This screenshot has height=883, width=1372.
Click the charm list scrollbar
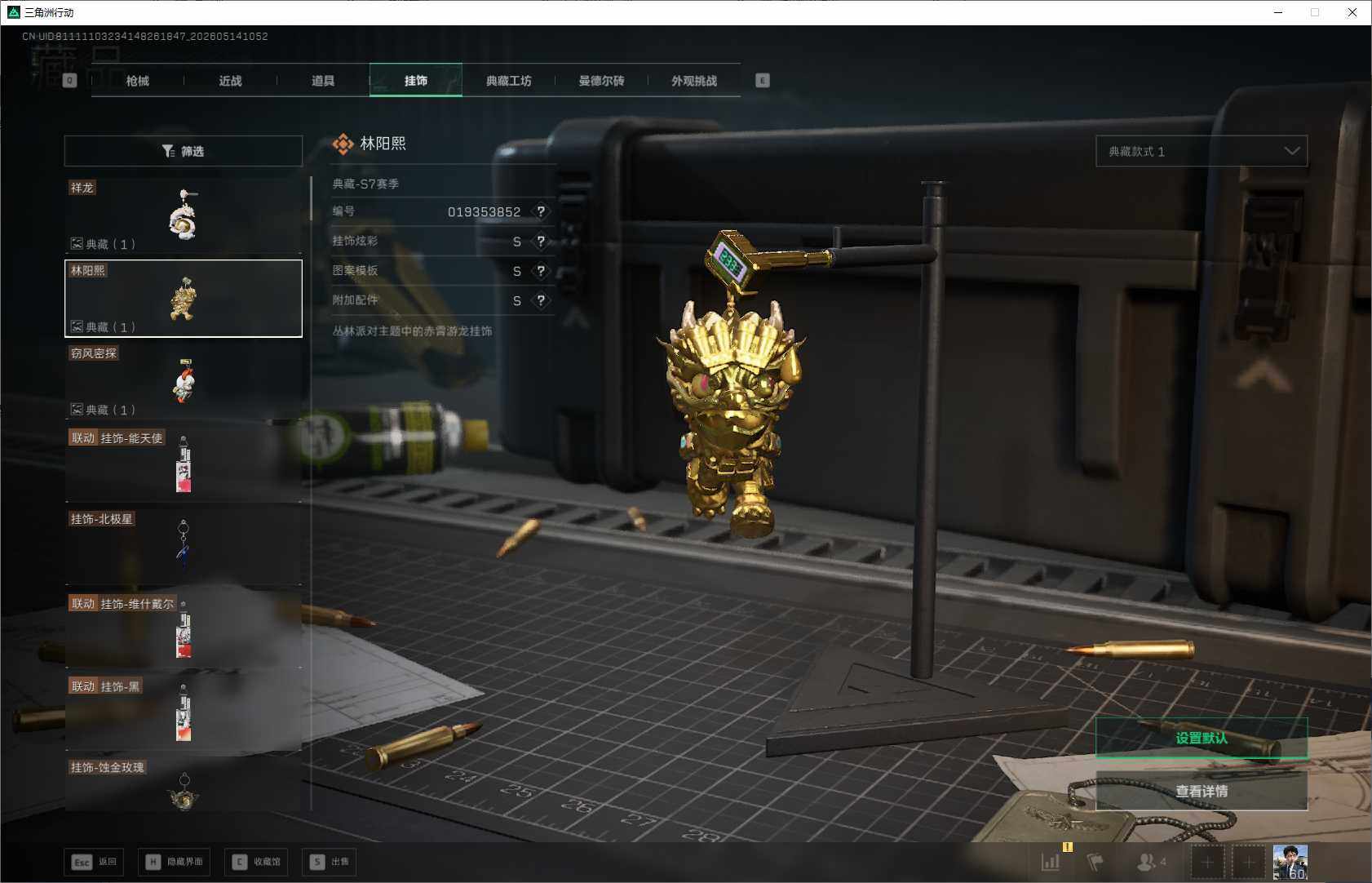pyautogui.click(x=311, y=198)
